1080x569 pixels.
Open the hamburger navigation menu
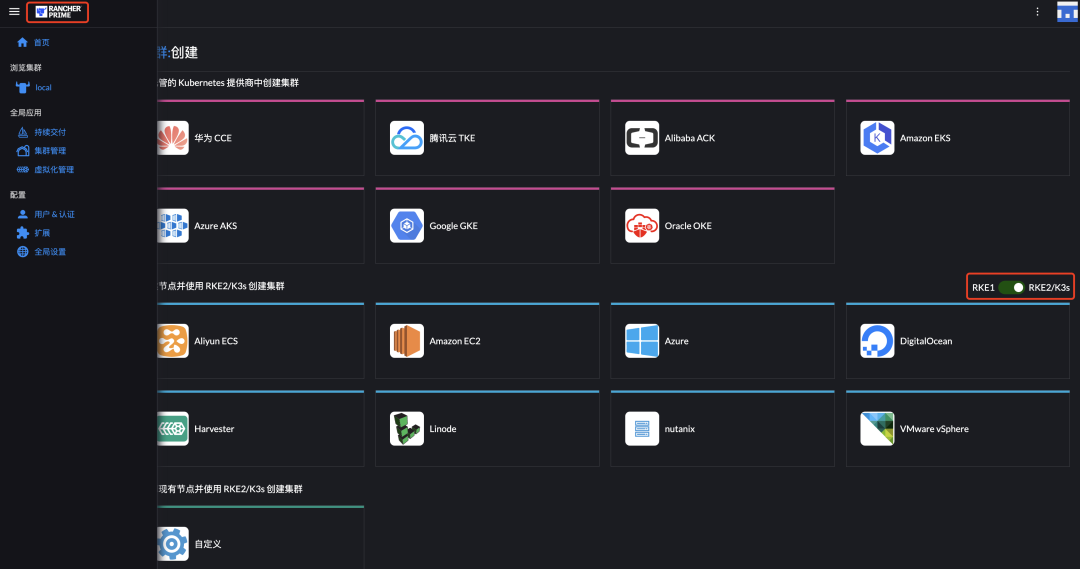(x=14, y=12)
